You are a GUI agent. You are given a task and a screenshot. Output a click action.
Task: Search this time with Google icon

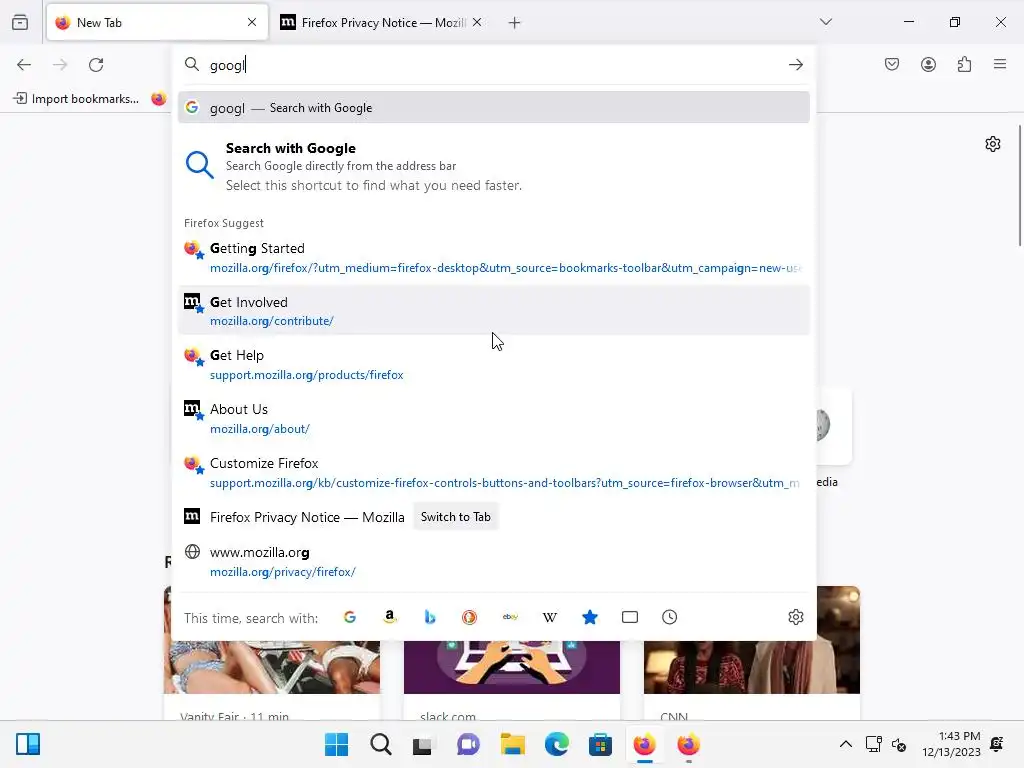(350, 617)
